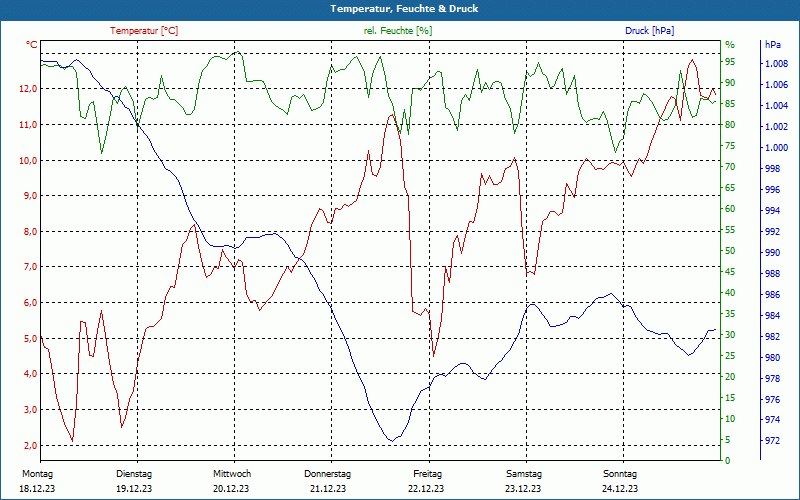Click the "7,0" temperature axis value
The height and width of the screenshot is (500, 800).
pyautogui.click(x=29, y=266)
